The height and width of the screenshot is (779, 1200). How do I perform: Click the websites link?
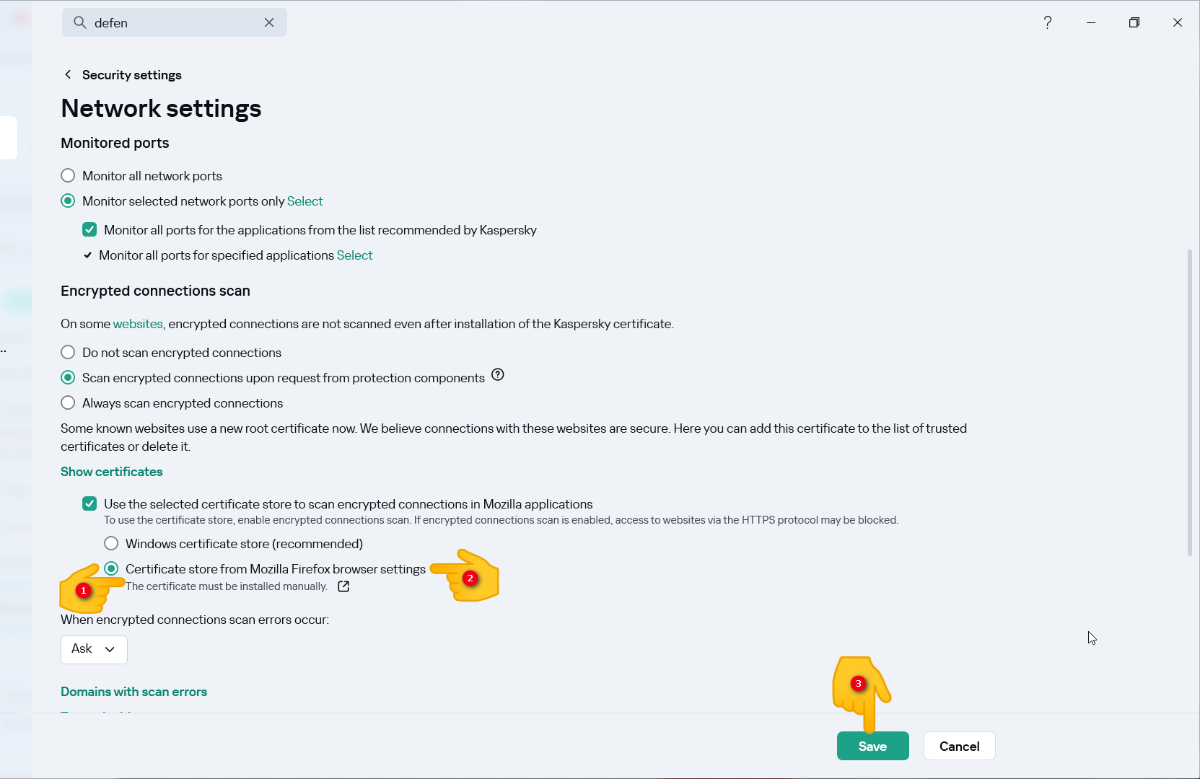[x=137, y=324]
